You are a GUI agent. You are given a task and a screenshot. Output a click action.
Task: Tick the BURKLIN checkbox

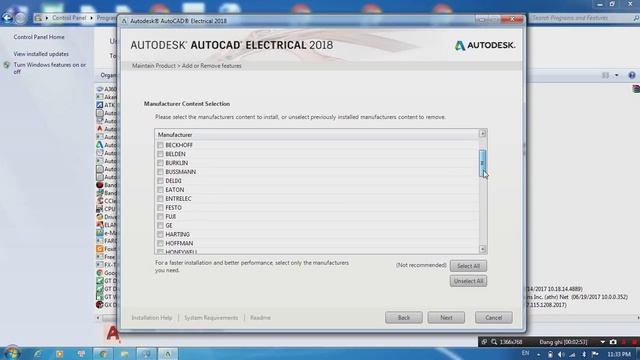pos(160,163)
